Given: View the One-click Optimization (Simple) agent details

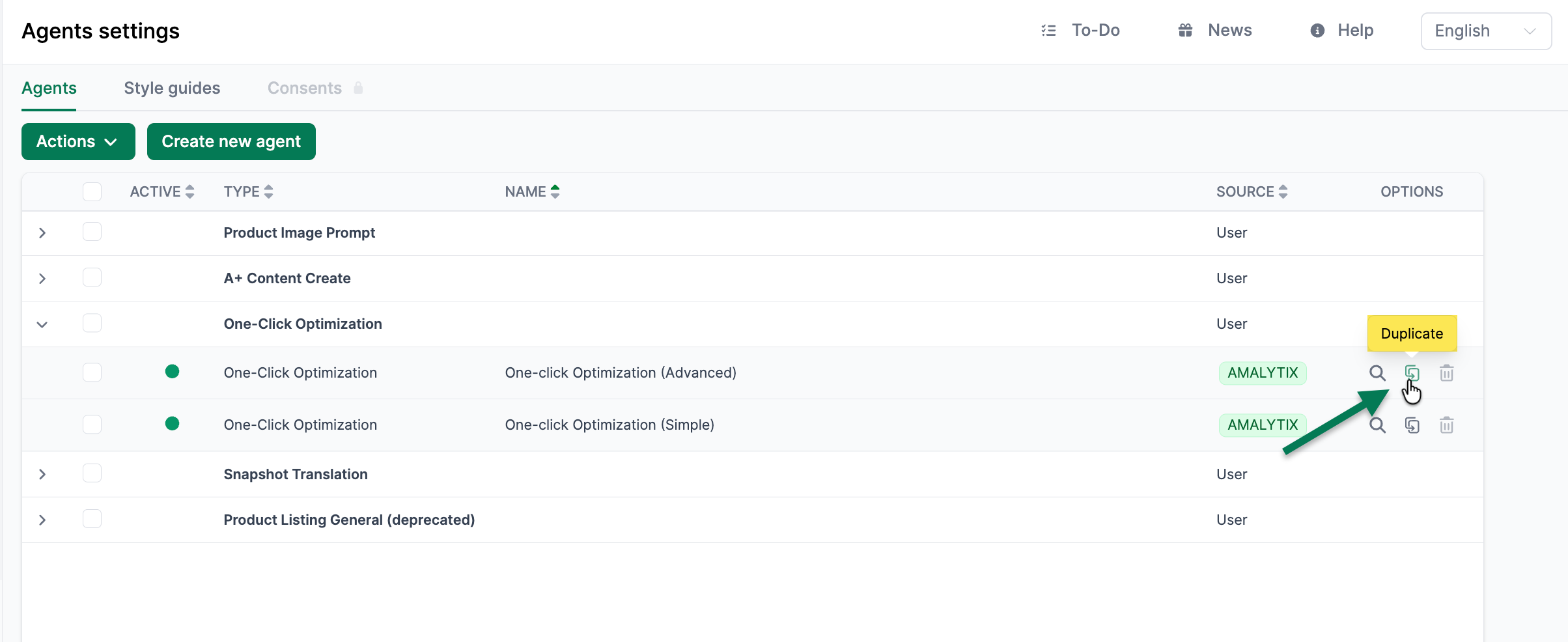Looking at the screenshot, I should point(1377,425).
